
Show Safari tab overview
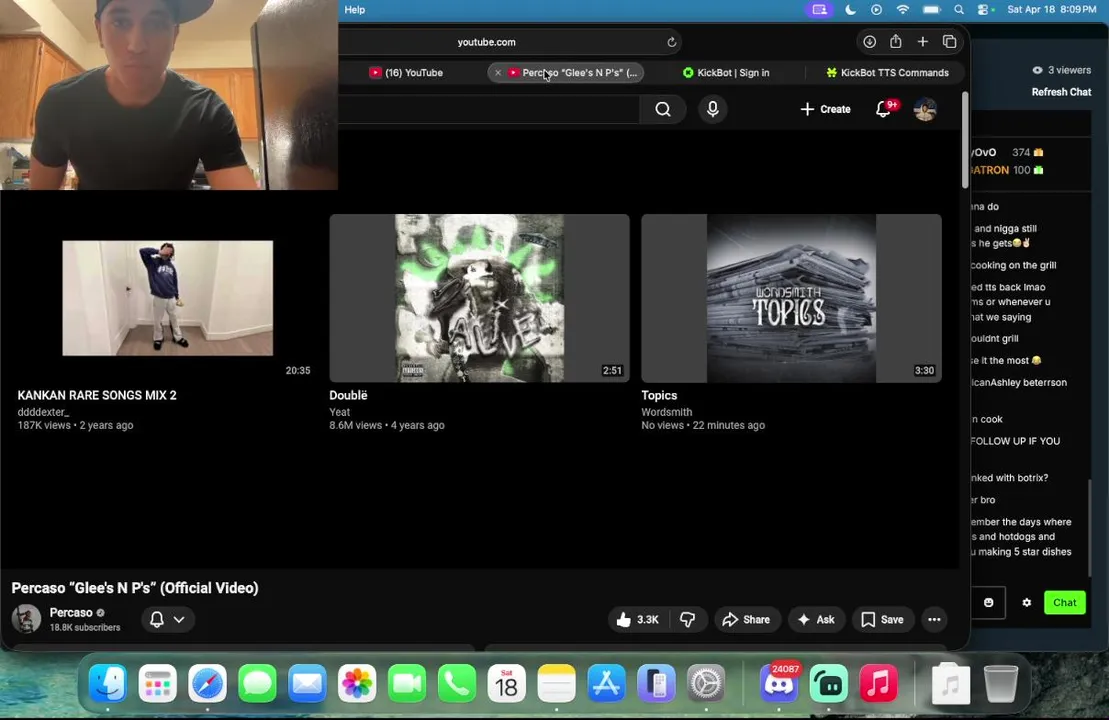click(950, 42)
